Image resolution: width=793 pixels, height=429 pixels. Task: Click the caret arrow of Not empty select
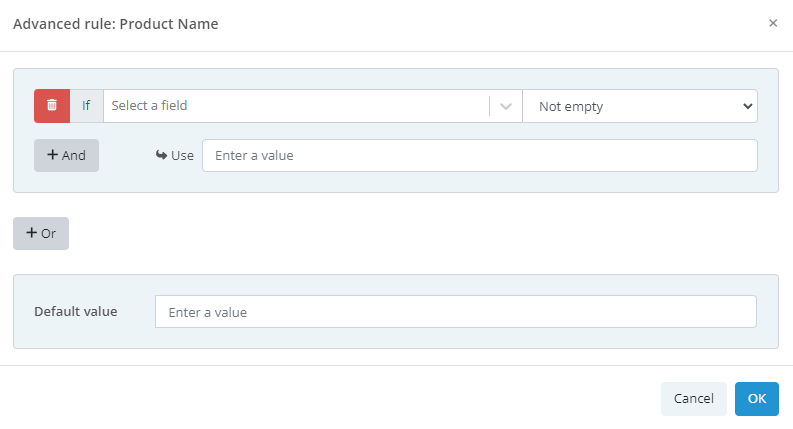pos(748,106)
